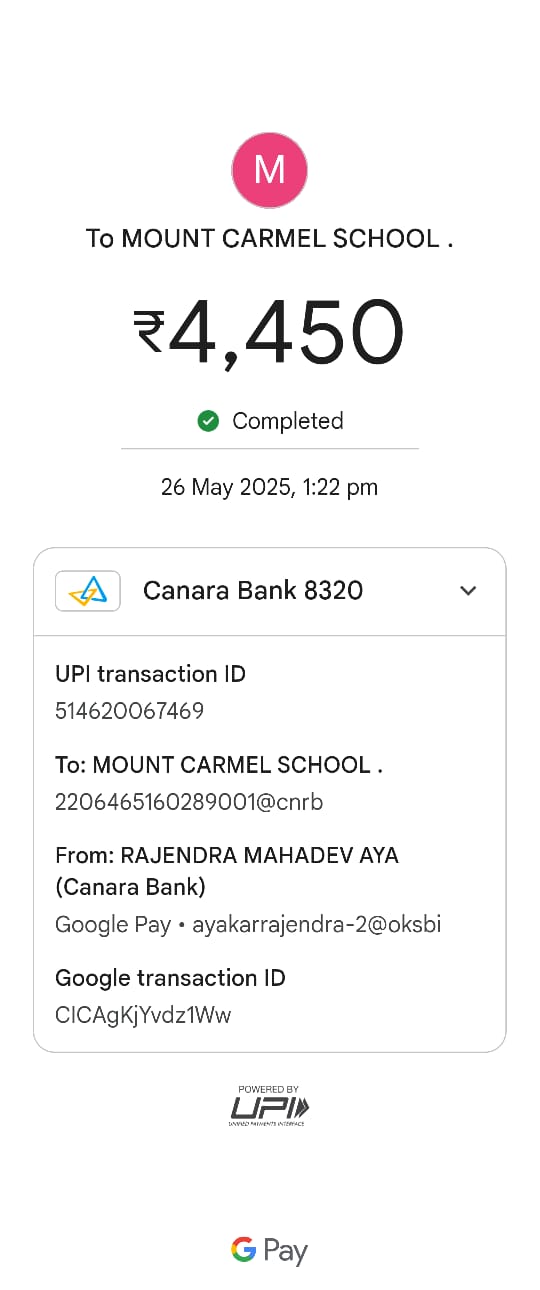540x1290 pixels.
Task: Click the sender ID ayakarrajendra-2@oksbi
Action: (x=317, y=924)
